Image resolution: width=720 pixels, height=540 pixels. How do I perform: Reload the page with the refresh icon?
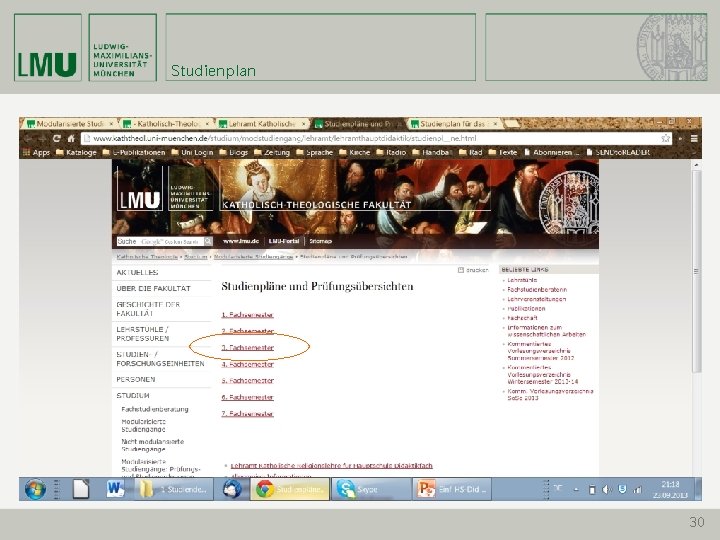pyautogui.click(x=56, y=138)
